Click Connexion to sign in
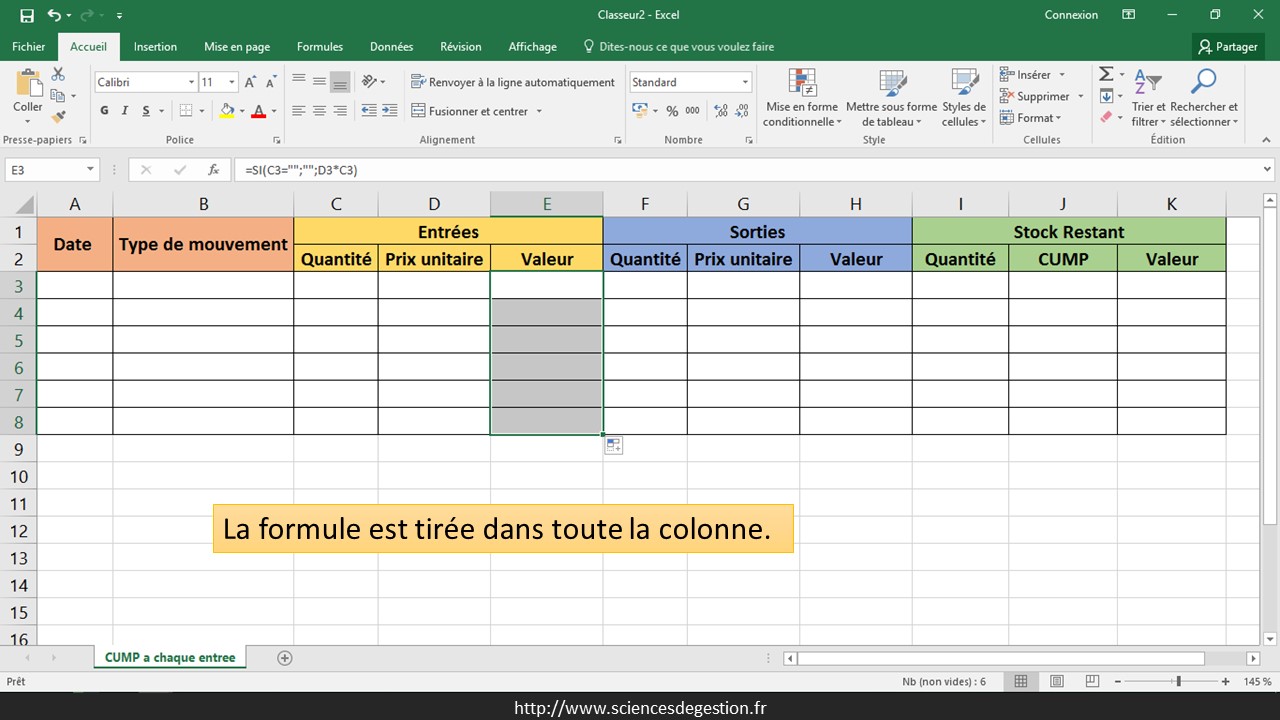Viewport: 1280px width, 720px height. point(1071,15)
